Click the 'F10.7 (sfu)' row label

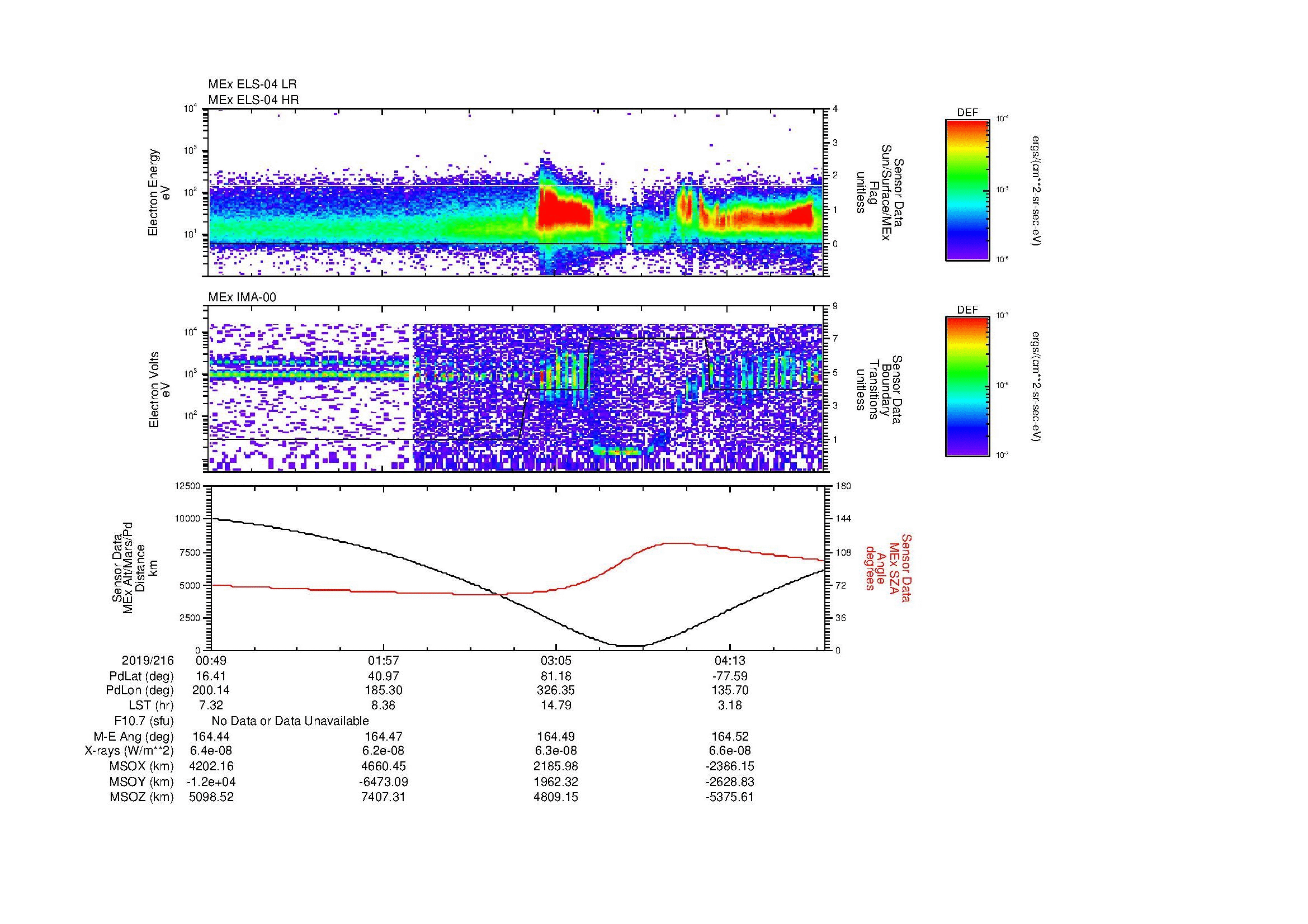[x=144, y=721]
